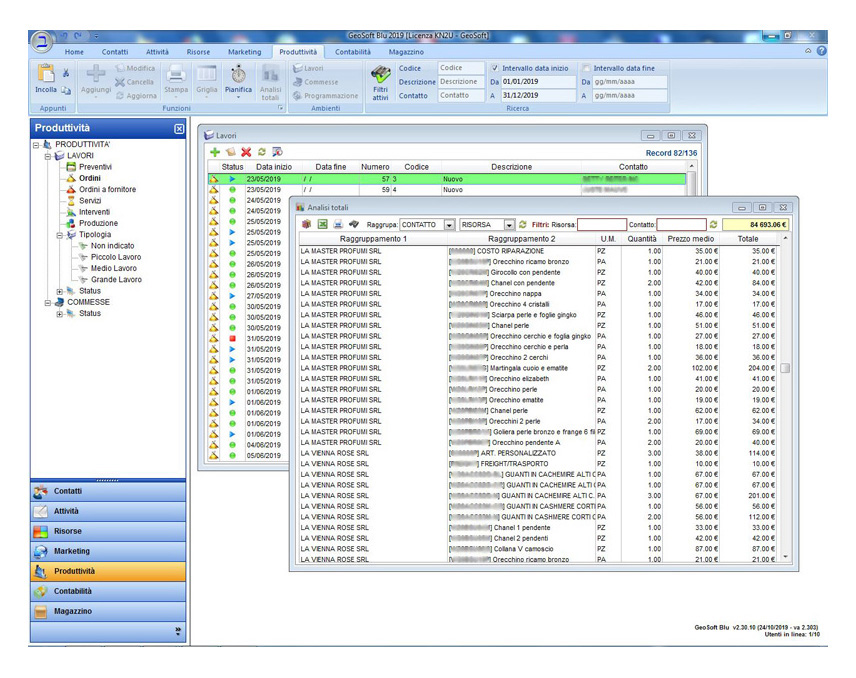Open the help question mark icon

tap(822, 51)
